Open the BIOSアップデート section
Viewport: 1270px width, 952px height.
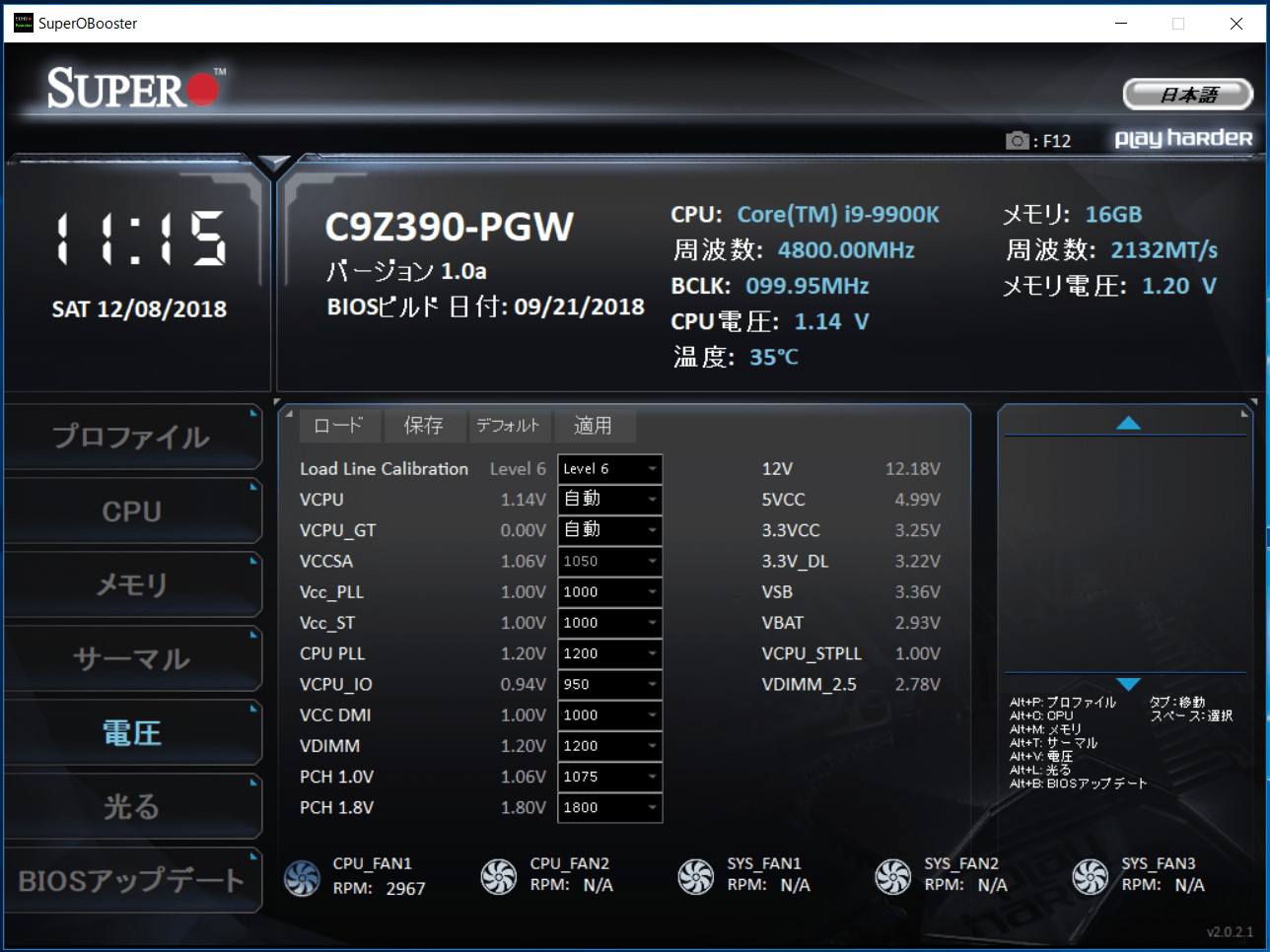point(132,880)
